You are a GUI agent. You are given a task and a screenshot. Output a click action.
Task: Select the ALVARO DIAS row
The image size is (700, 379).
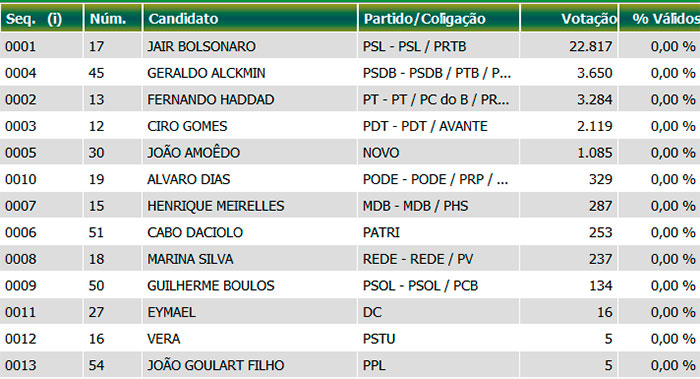350,179
